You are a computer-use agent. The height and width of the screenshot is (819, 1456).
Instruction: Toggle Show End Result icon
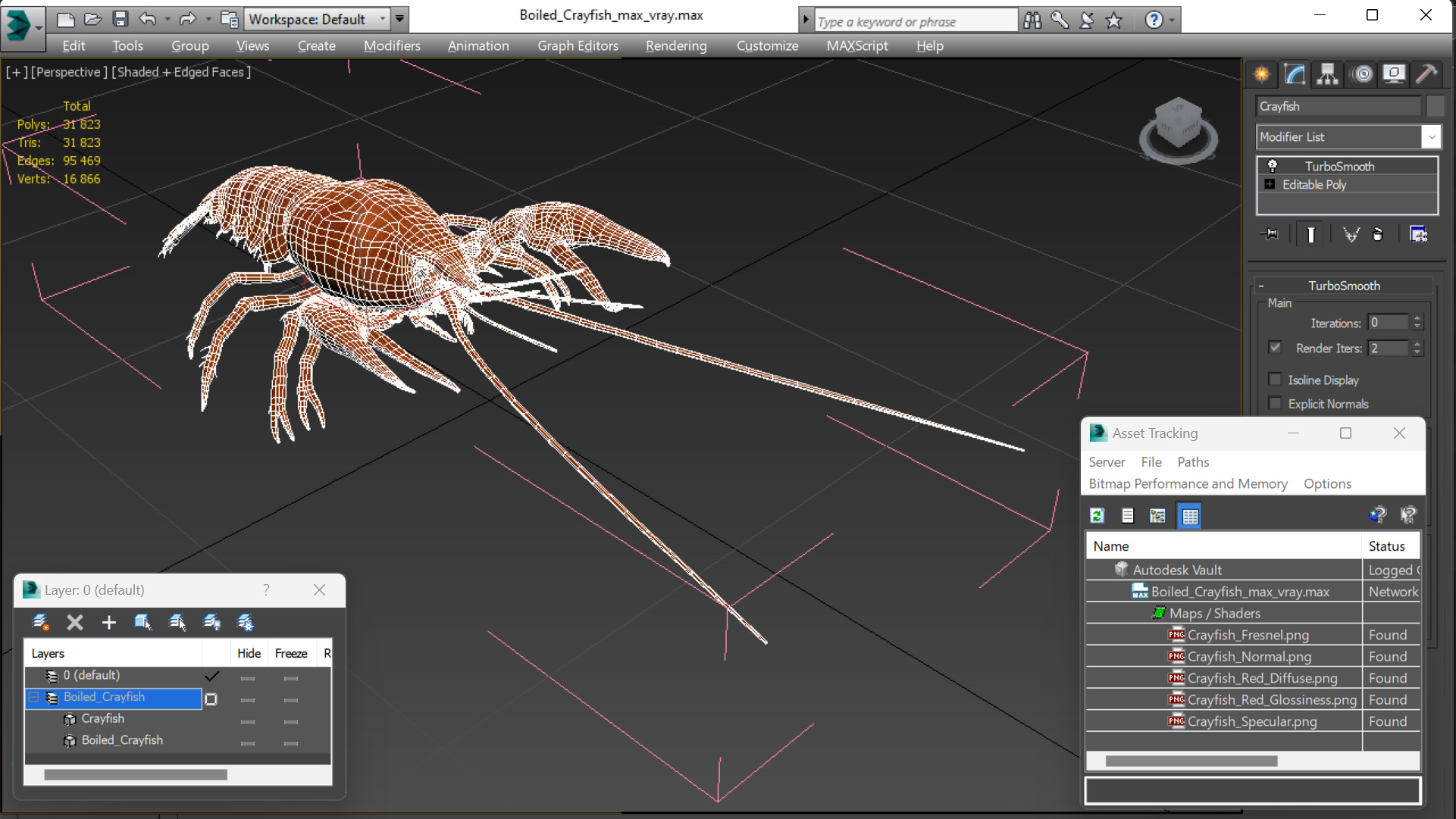pos(1310,234)
